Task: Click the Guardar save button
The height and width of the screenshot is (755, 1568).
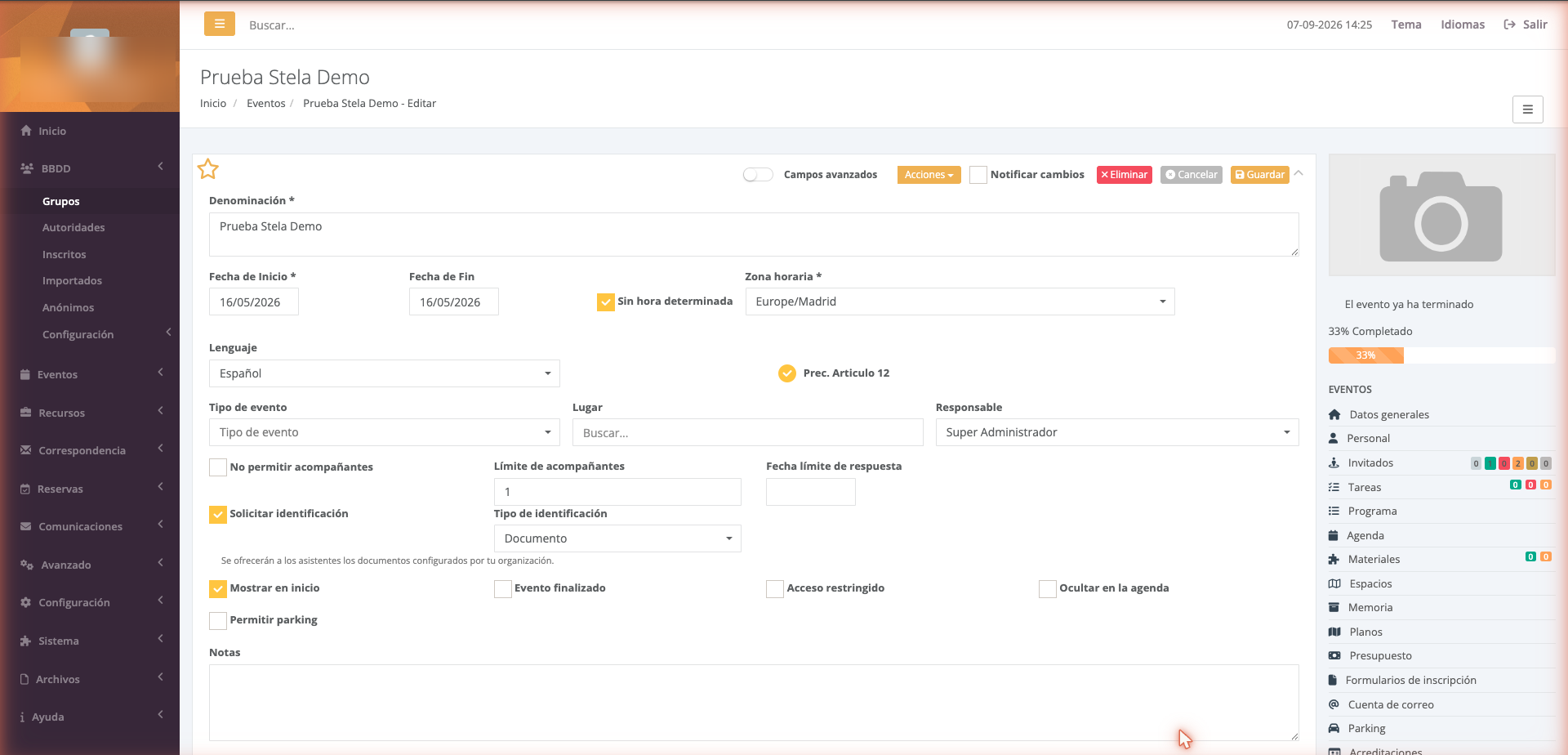Action: point(1259,175)
